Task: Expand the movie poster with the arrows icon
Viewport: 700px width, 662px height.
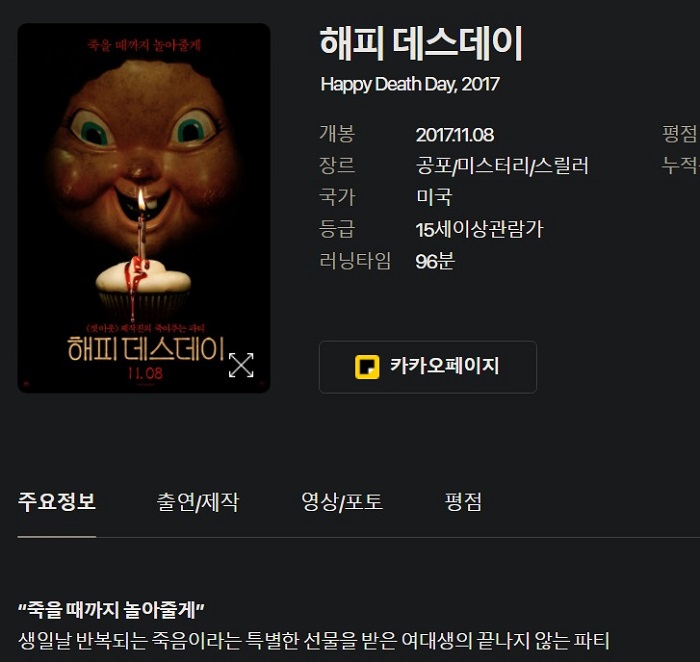Action: 241,365
